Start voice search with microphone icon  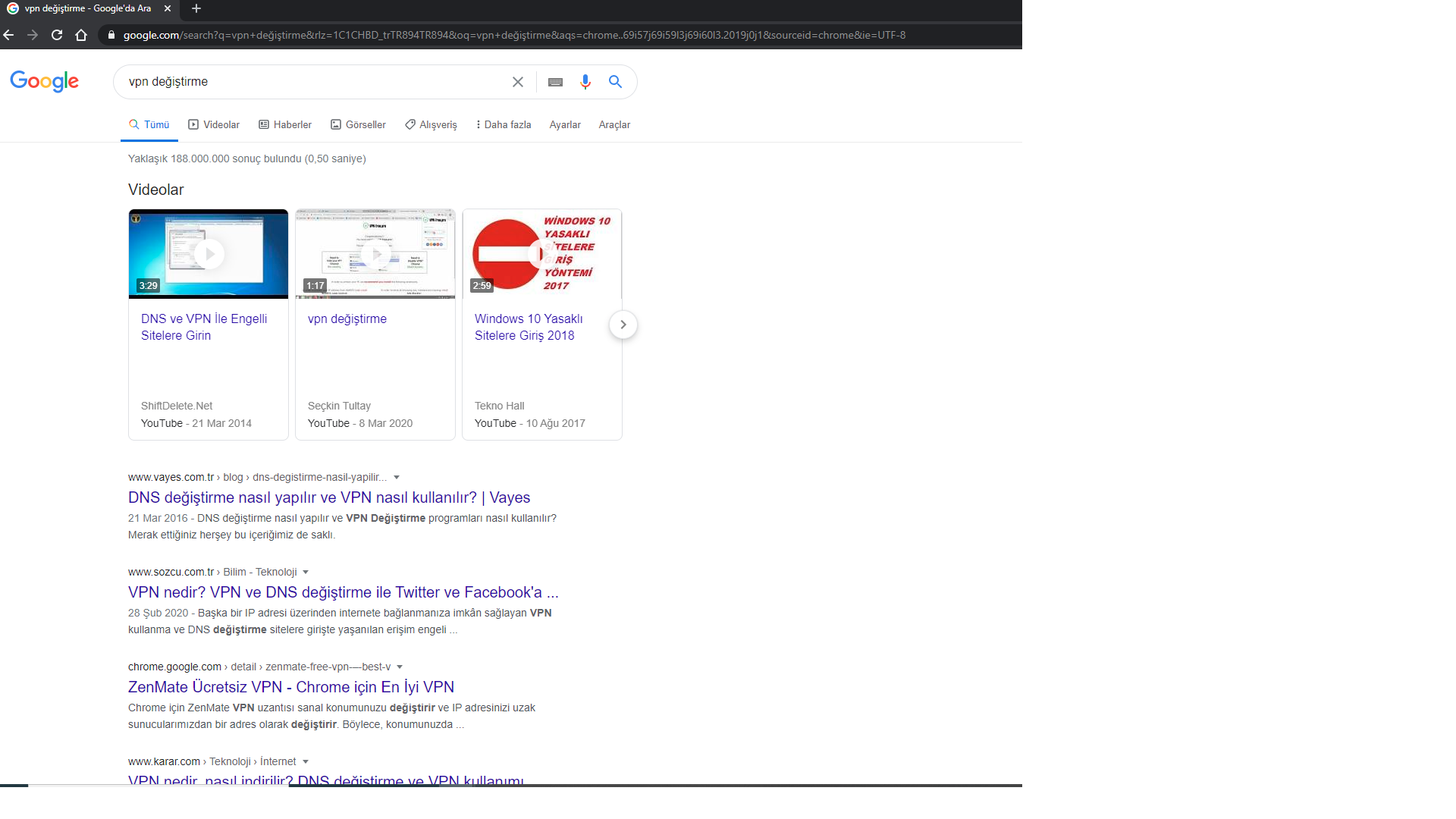pos(585,82)
